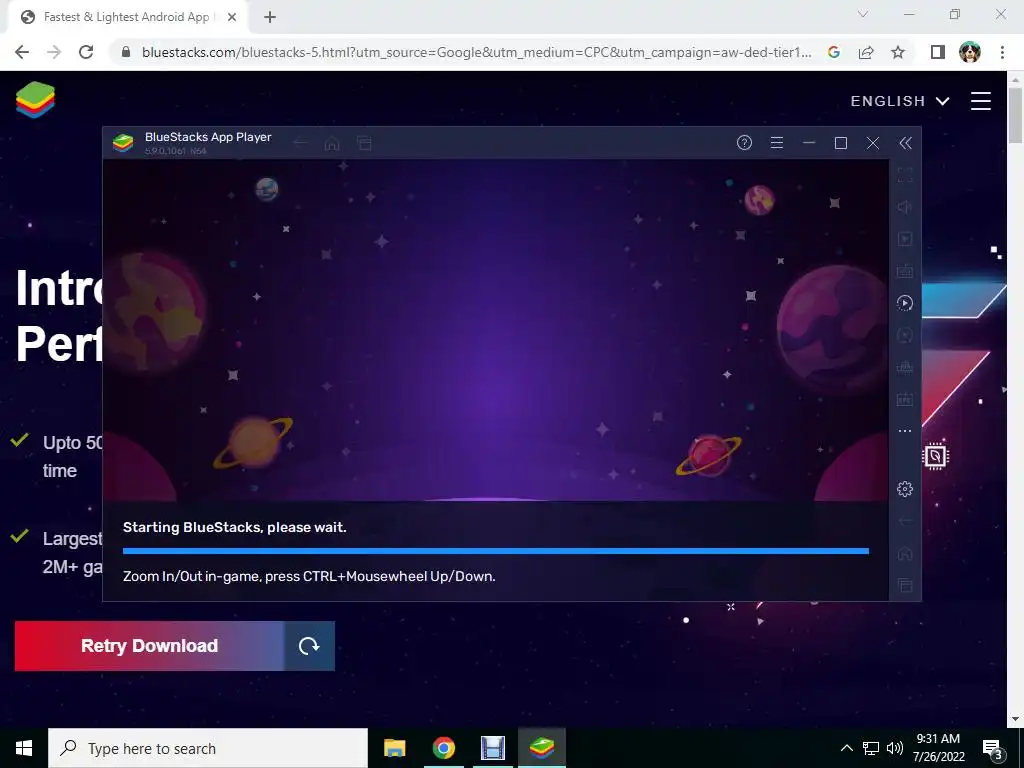The height and width of the screenshot is (768, 1024).
Task: Toggle Chrome side panel icon
Action: tap(938, 52)
